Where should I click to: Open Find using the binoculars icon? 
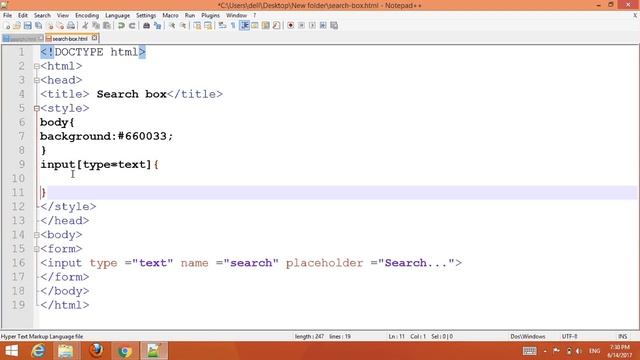pyautogui.click(x=147, y=26)
